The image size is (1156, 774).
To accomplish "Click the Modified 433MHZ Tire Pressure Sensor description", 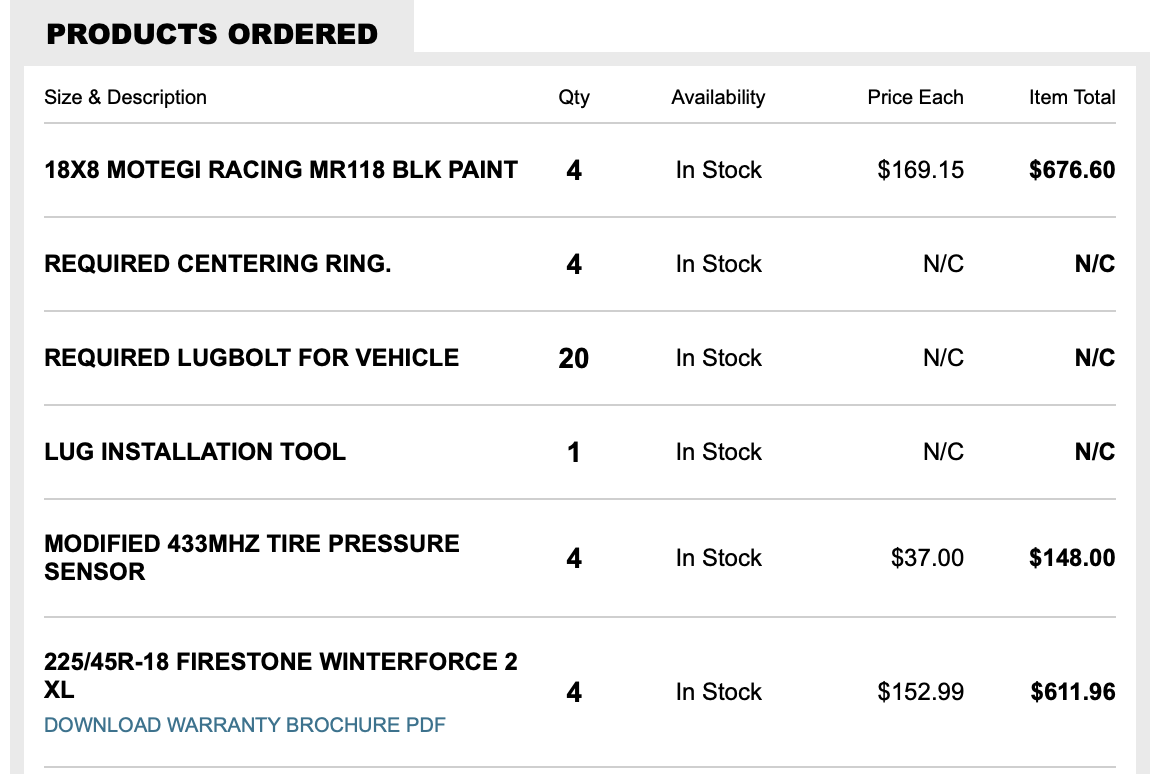I will (x=252, y=557).
